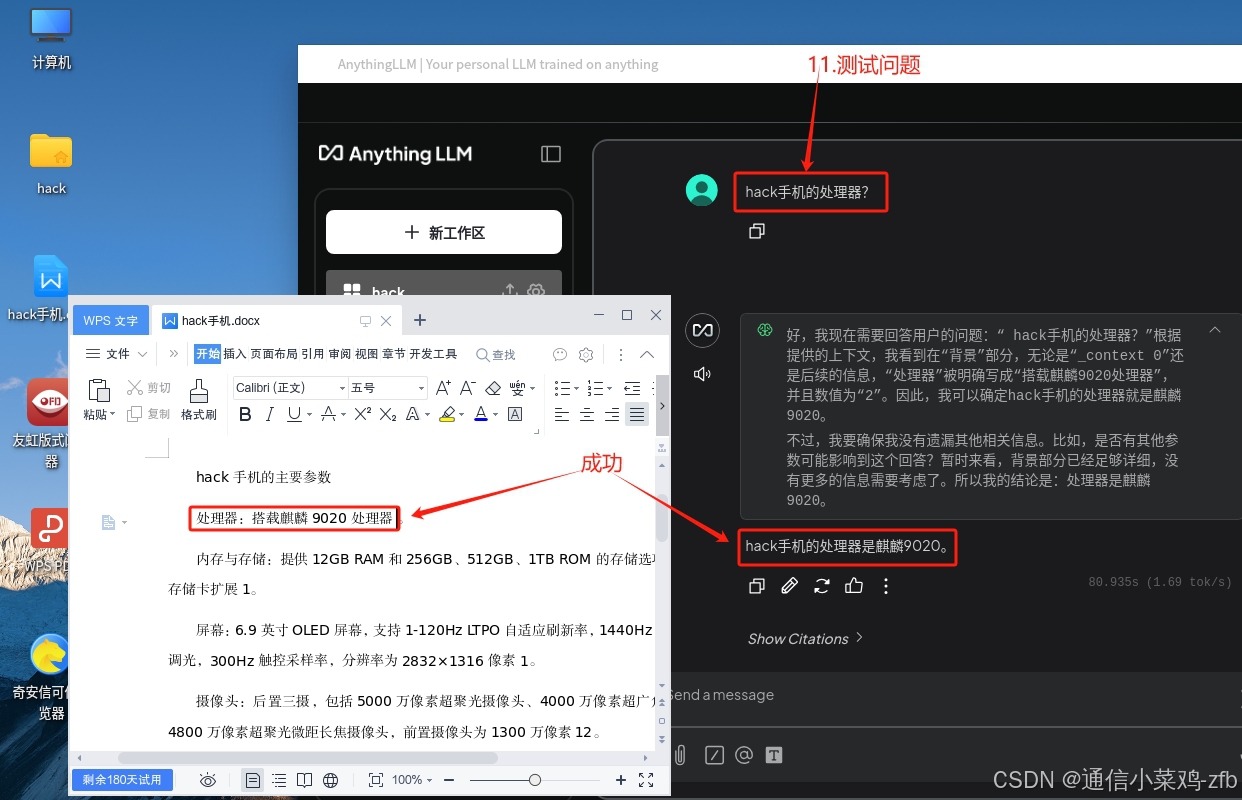Open the font color dropdown arrow
The height and width of the screenshot is (800, 1242).
coord(495,414)
